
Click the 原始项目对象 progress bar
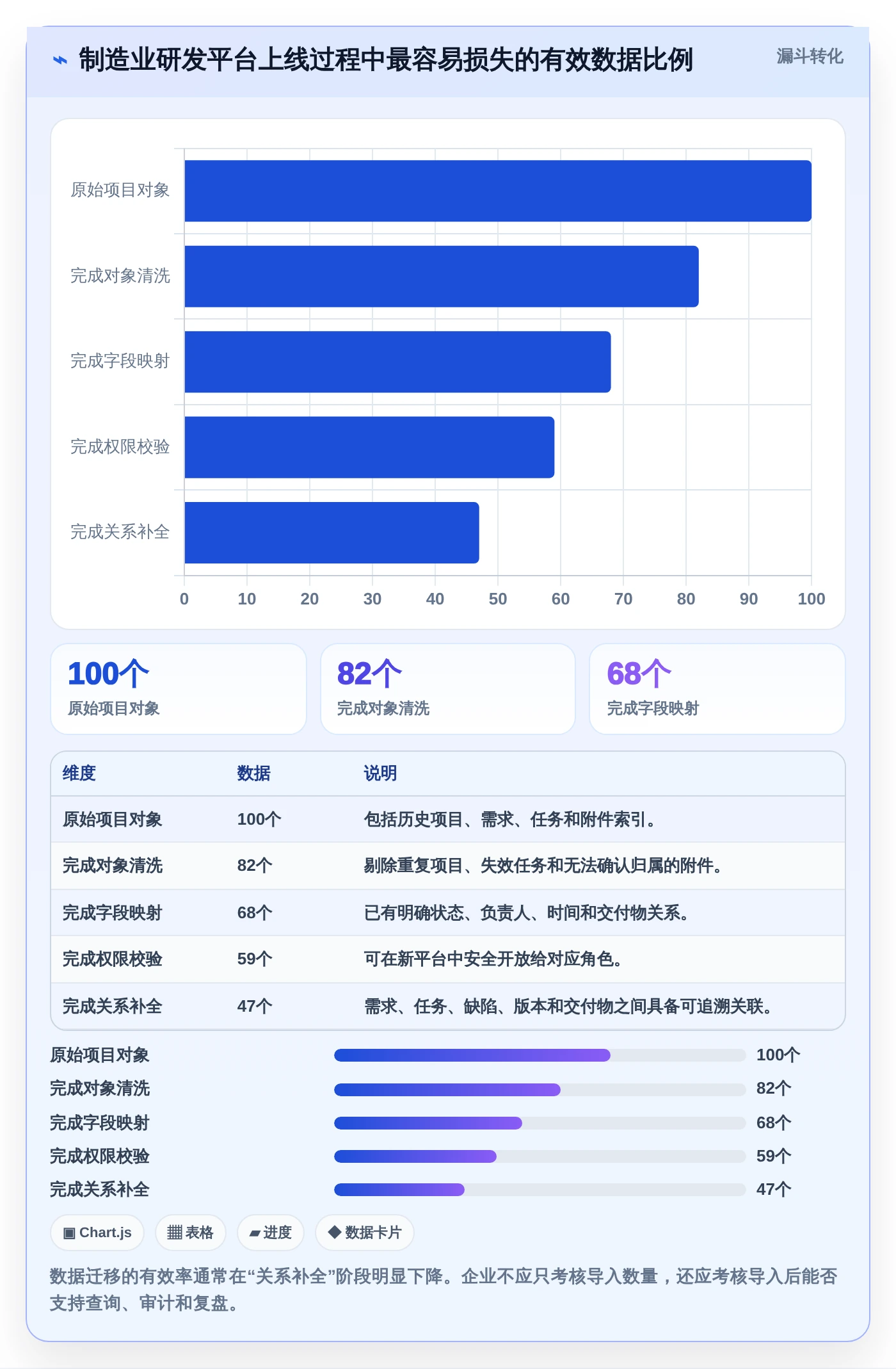pos(540,1055)
